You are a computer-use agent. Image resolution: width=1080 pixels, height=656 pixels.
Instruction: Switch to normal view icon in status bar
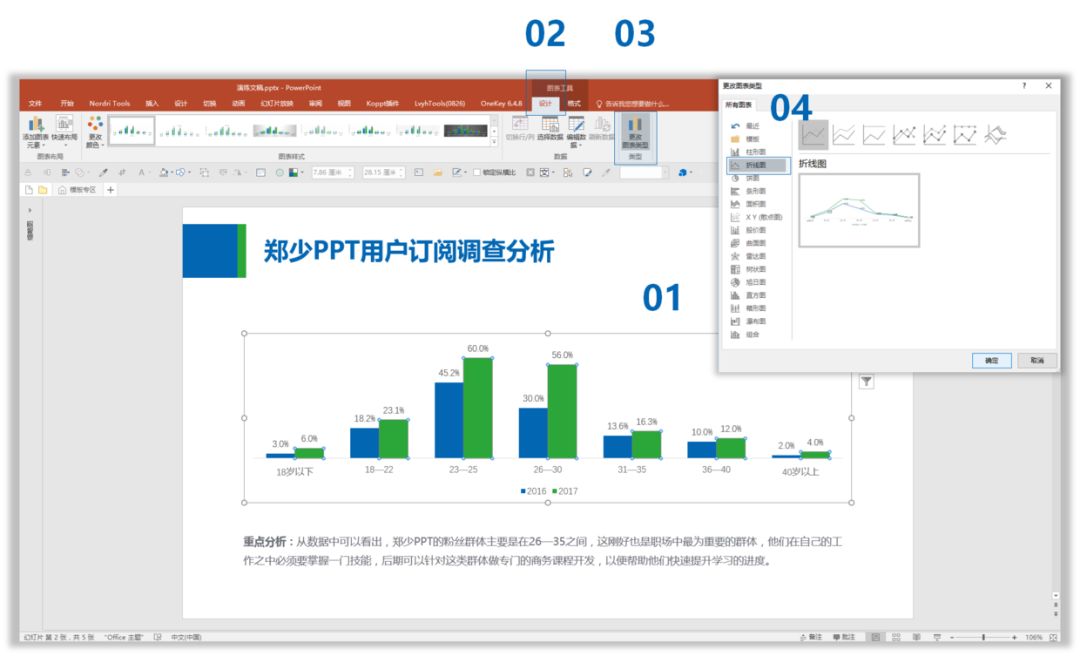pos(875,637)
